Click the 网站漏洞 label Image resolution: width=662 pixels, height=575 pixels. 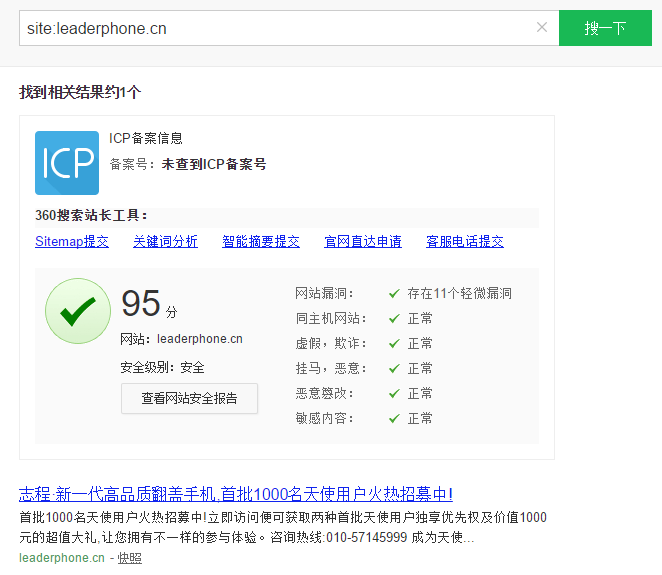pyautogui.click(x=324, y=293)
